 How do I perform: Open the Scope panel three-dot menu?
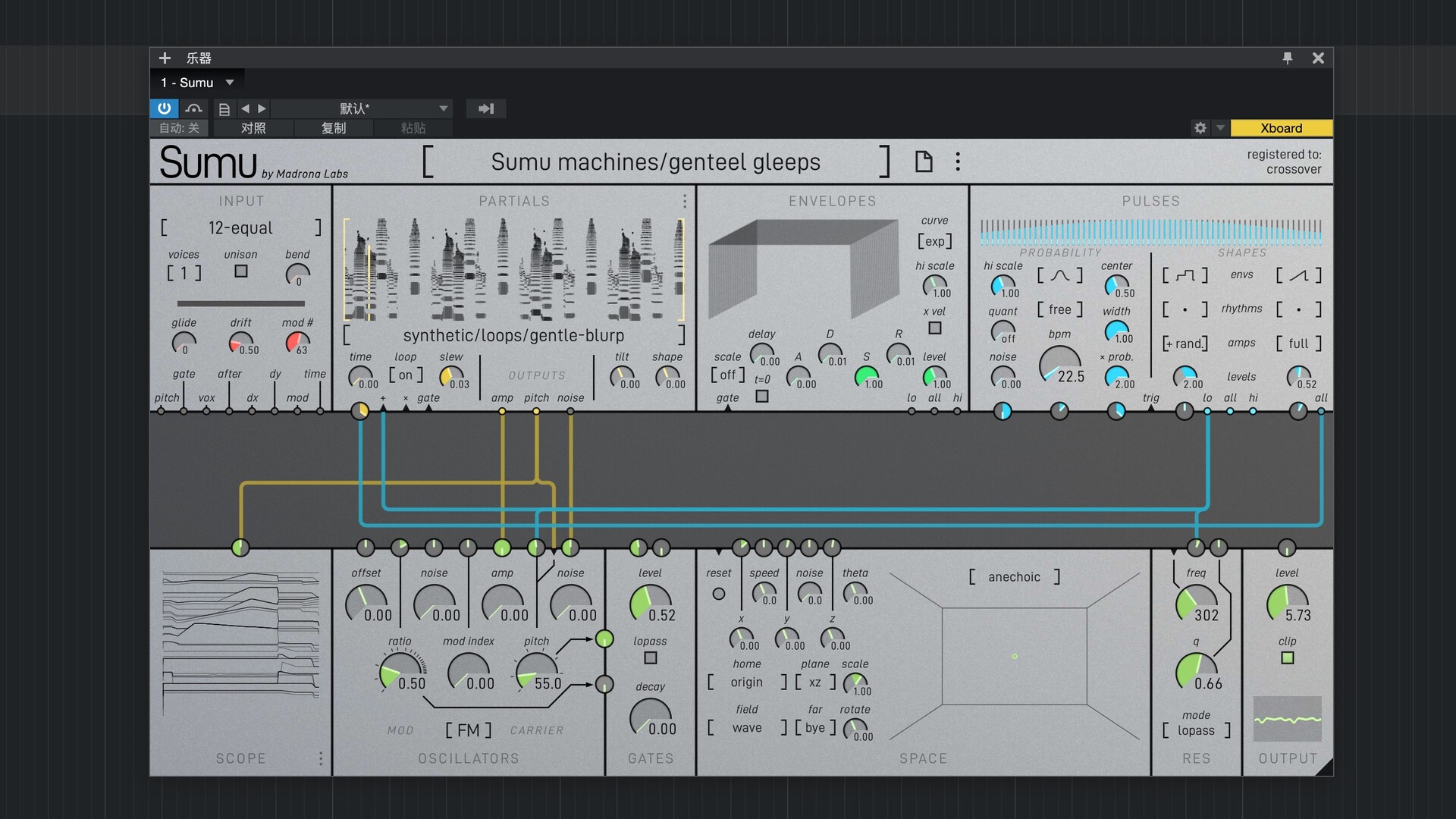point(321,758)
